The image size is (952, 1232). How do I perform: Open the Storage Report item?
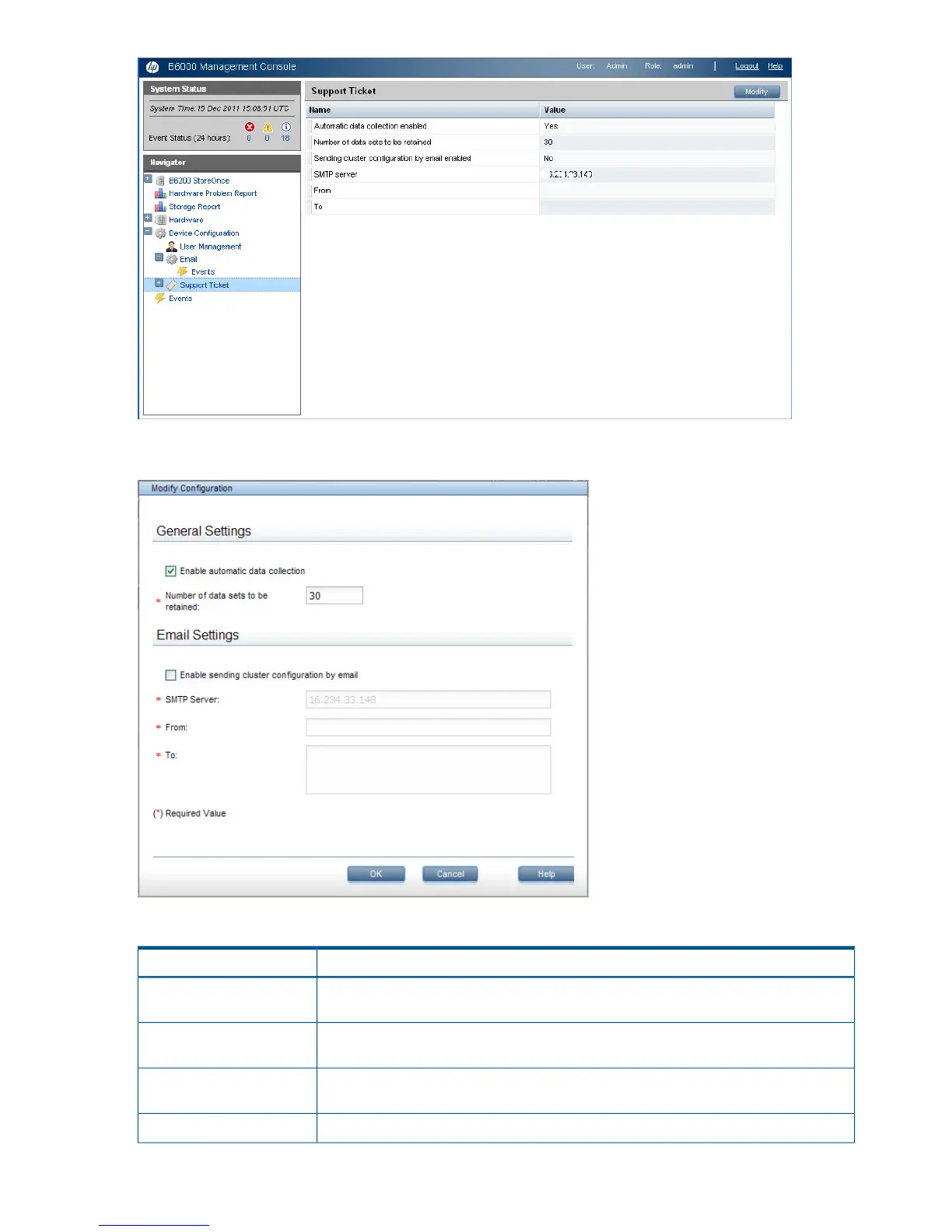194,207
